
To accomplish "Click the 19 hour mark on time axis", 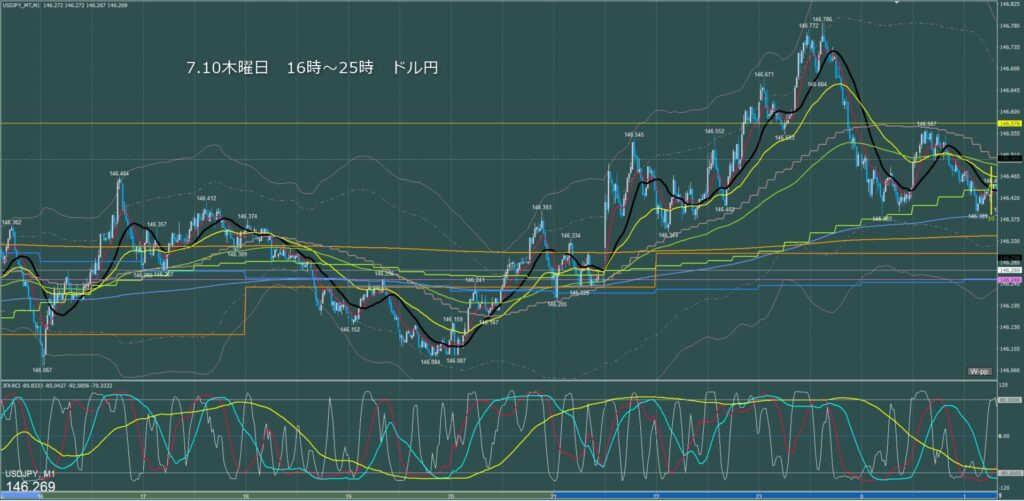I will pos(349,496).
